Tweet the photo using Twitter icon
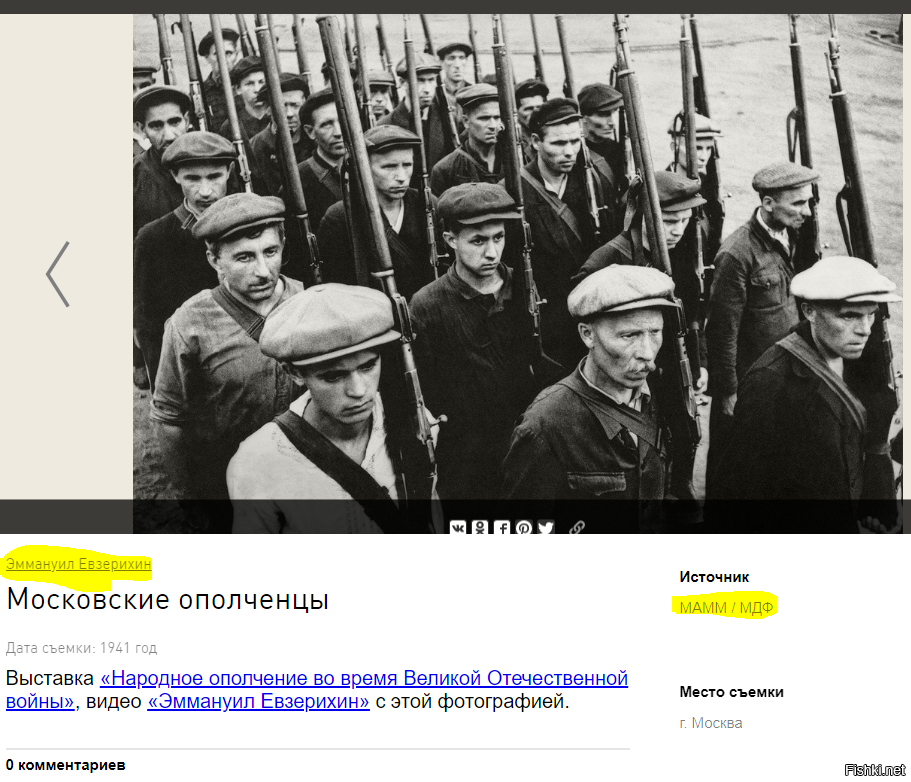Image resolution: width=911 pixels, height=782 pixels. (x=546, y=528)
